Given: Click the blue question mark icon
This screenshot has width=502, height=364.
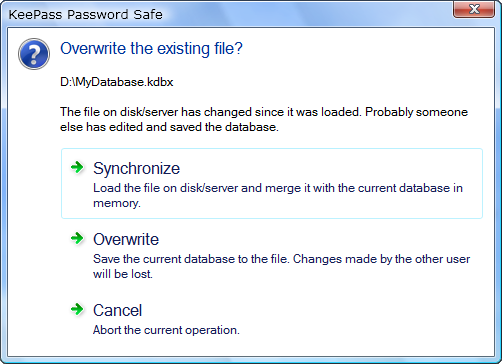Looking at the screenshot, I should (x=34, y=54).
